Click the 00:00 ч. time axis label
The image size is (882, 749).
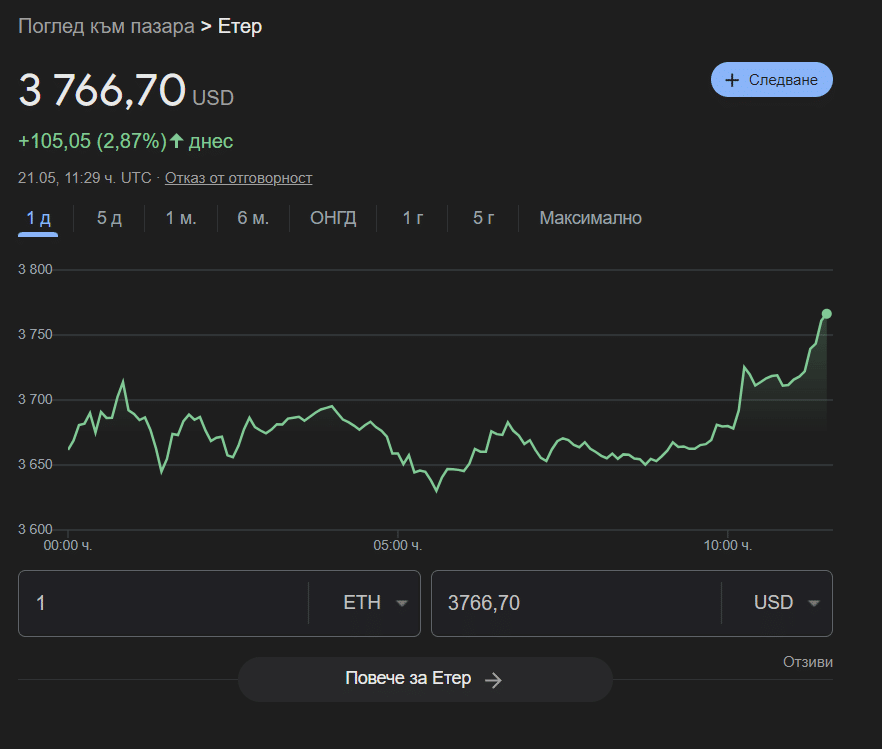tap(68, 545)
